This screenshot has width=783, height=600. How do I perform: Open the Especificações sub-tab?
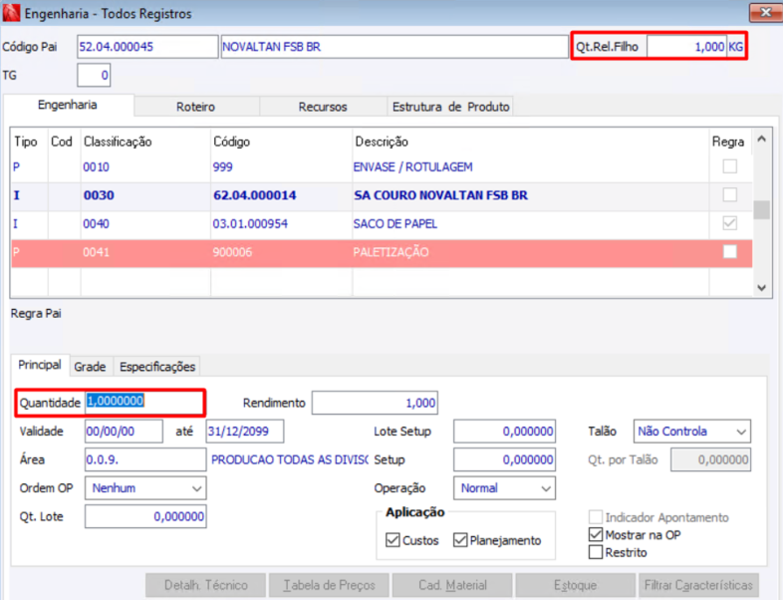pyautogui.click(x=157, y=367)
